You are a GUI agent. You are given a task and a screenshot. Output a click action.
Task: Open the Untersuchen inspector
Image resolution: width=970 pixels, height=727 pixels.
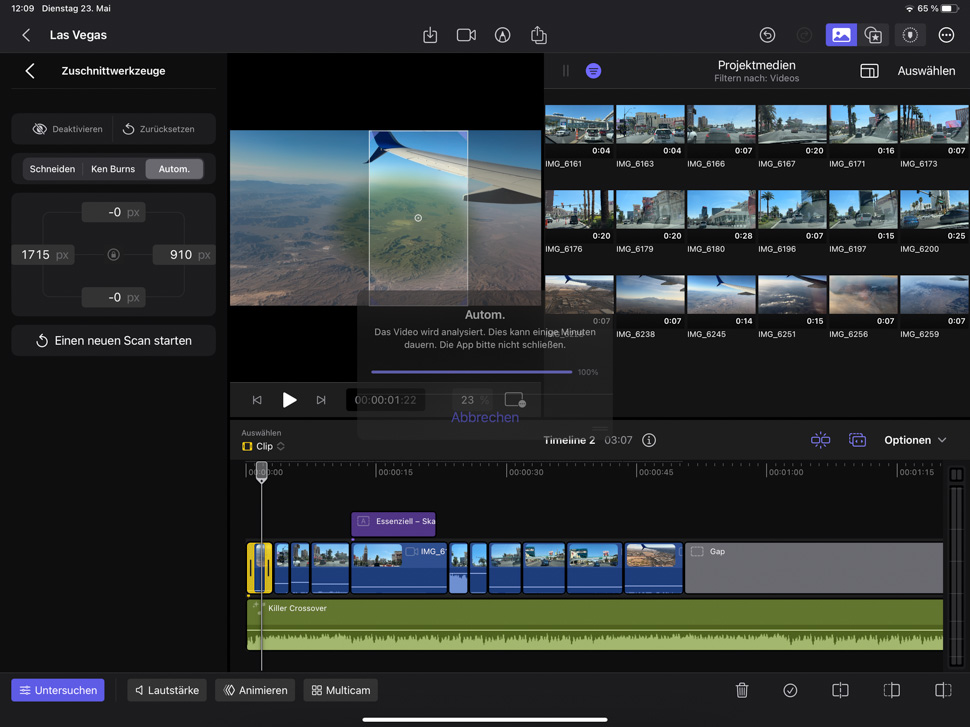pyautogui.click(x=58, y=690)
